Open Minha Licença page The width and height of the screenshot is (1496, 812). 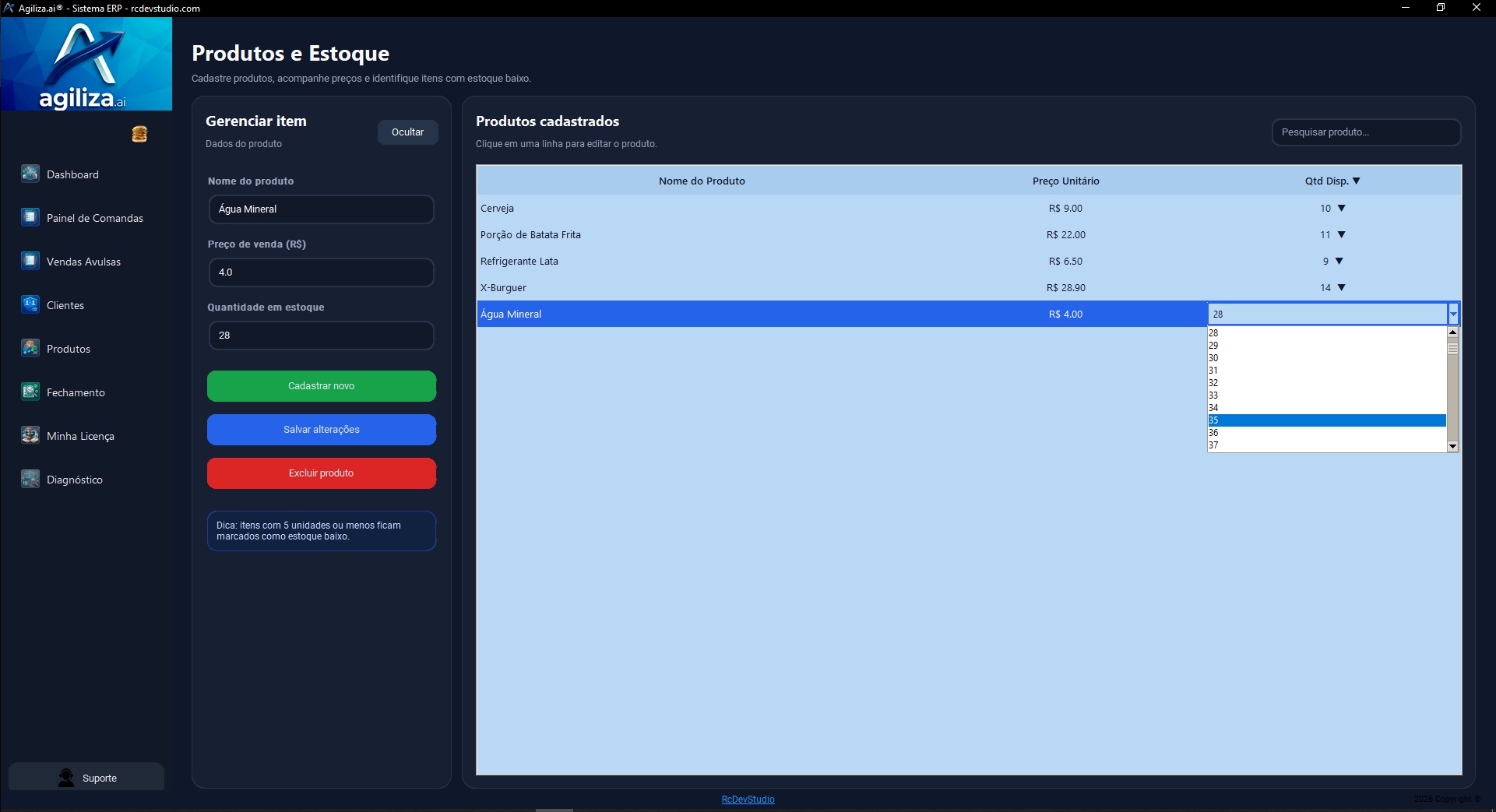[x=80, y=436]
